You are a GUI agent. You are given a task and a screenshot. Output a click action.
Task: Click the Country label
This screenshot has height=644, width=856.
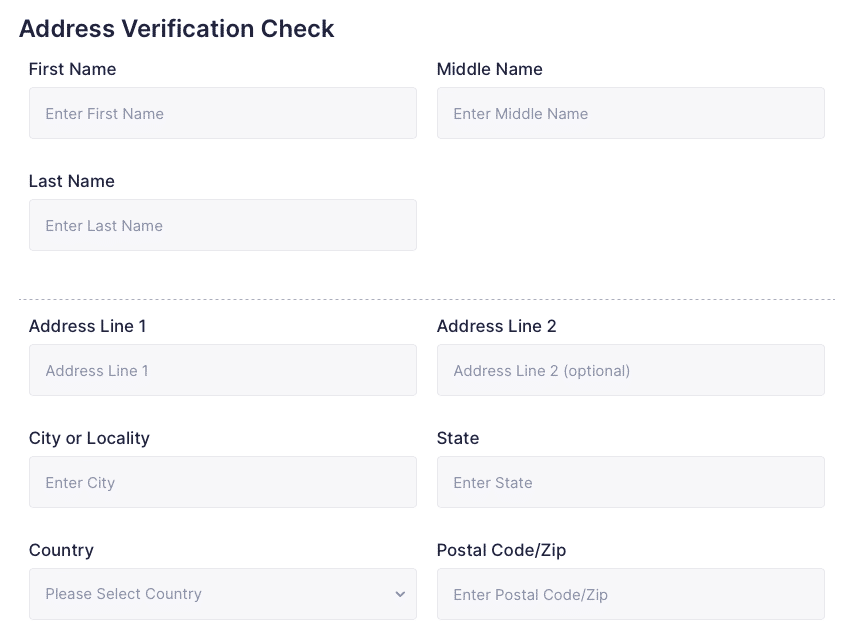61,550
